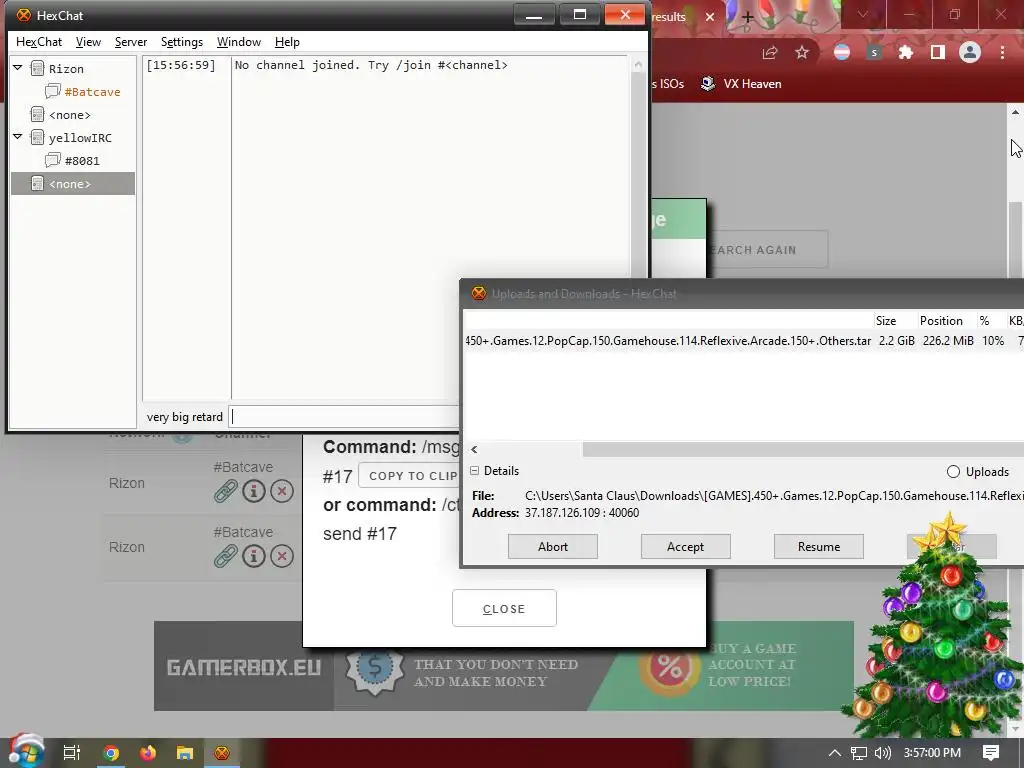Screen dimensions: 1024x768
Task: Select the yellowIRC server entry
Action: coord(80,138)
